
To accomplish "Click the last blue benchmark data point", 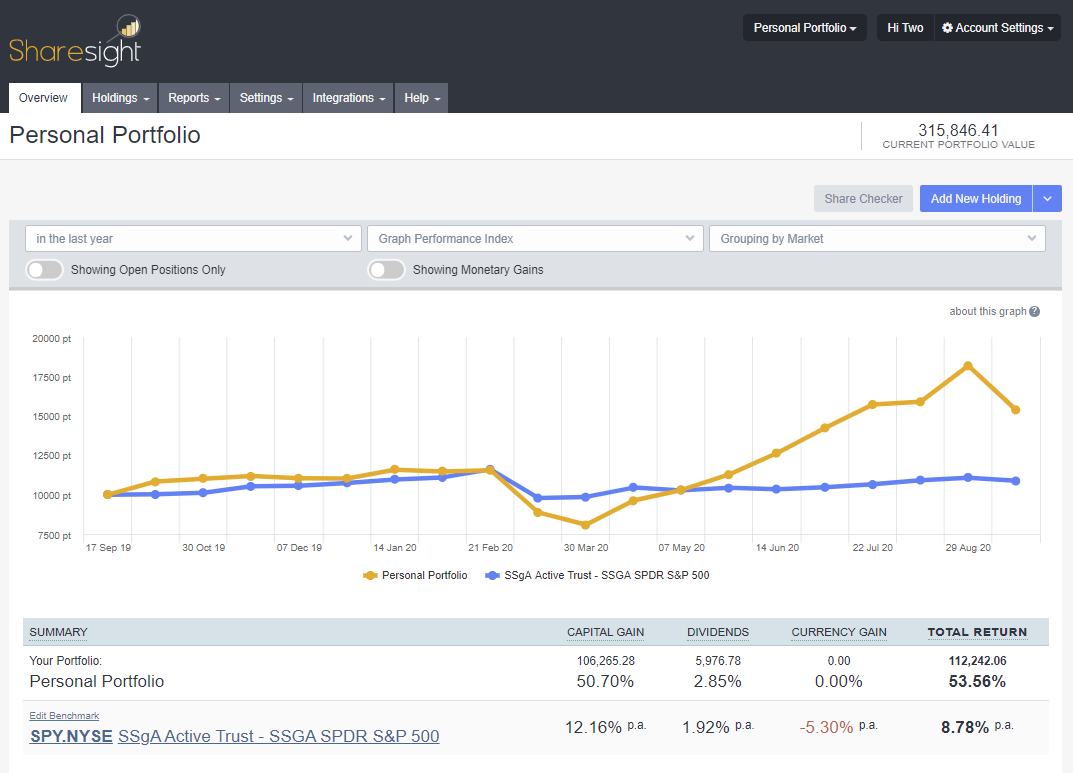I will click(x=1016, y=481).
